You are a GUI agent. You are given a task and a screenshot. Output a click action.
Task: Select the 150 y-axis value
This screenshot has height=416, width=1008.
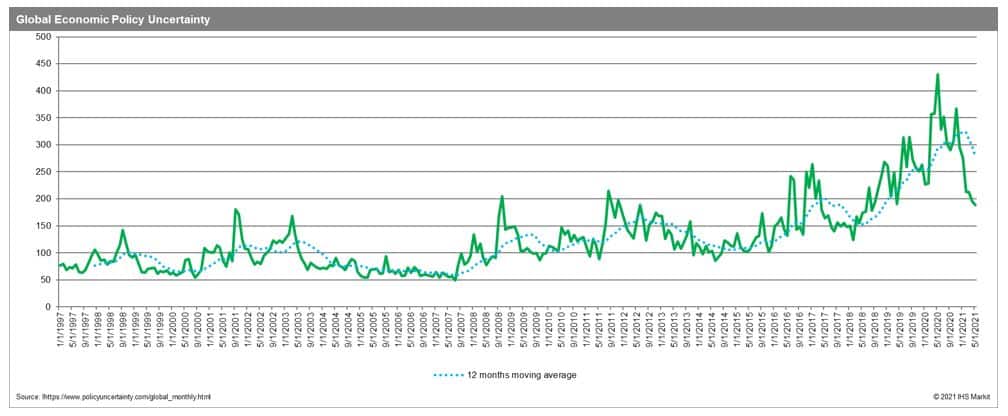(43, 226)
